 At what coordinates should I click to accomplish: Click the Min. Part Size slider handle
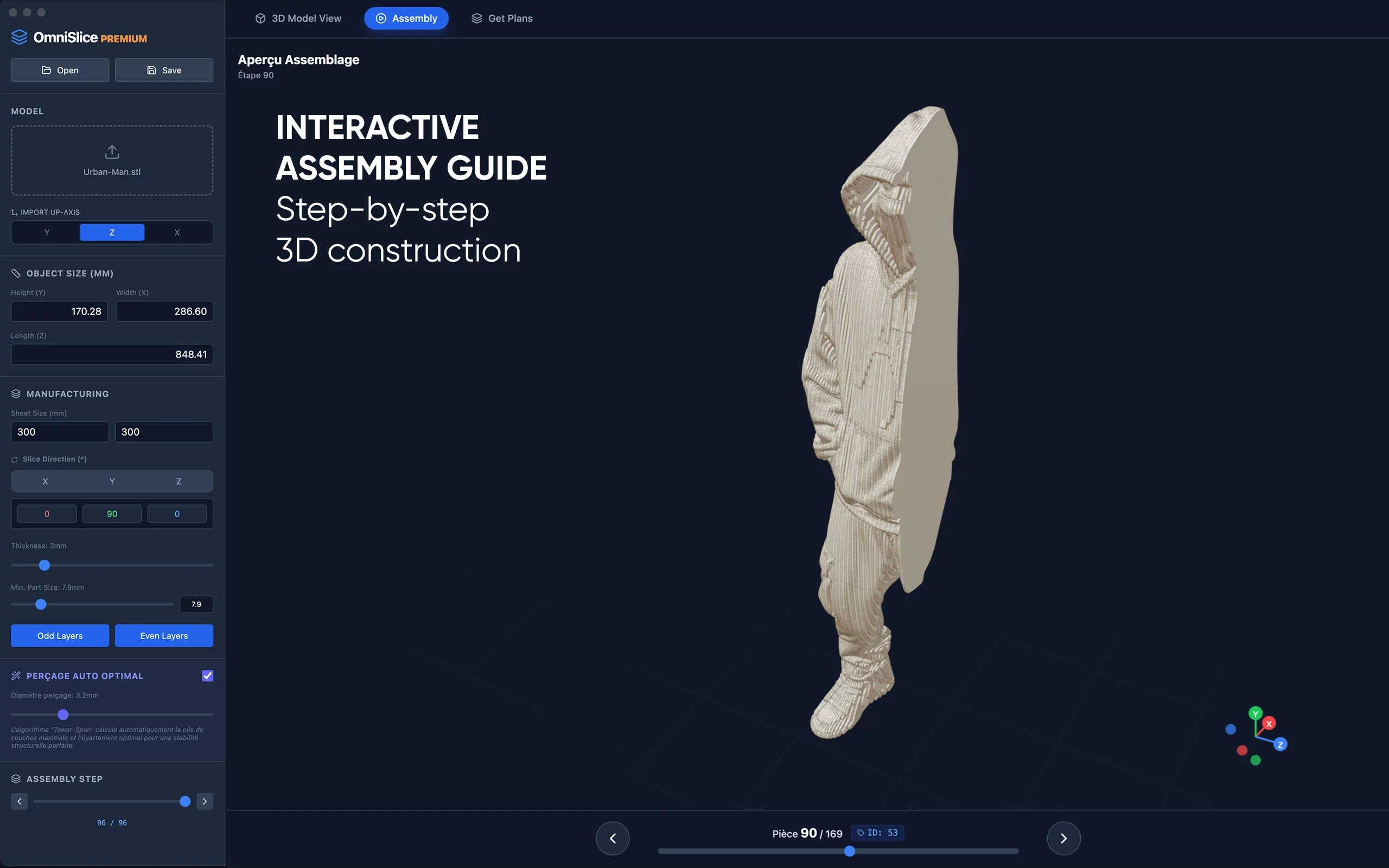tap(41, 604)
